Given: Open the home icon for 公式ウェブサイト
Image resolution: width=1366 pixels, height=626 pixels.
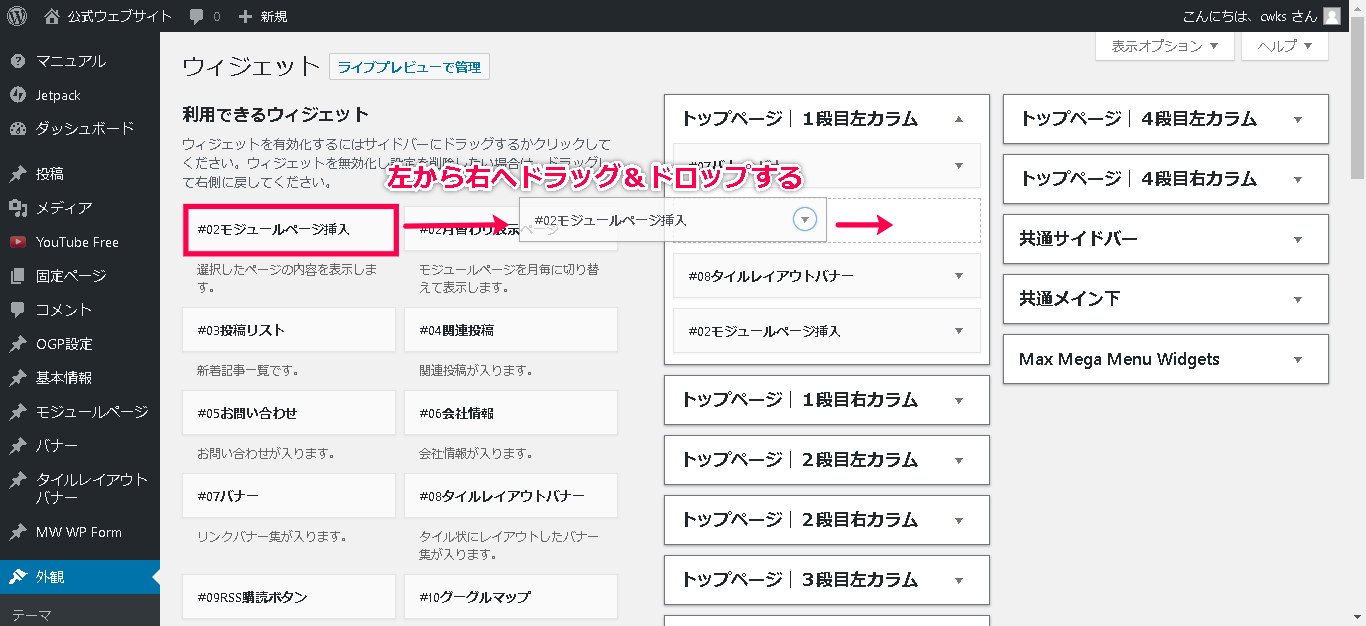Looking at the screenshot, I should coord(52,16).
